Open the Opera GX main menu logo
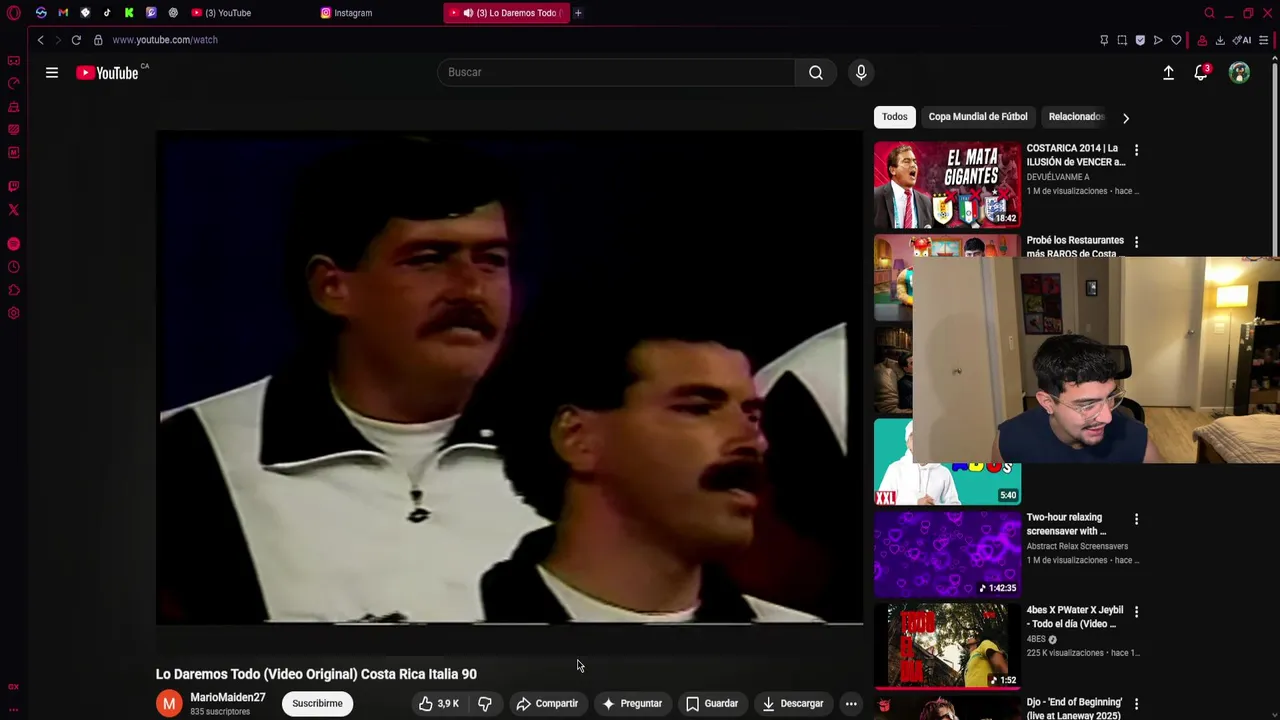 click(x=13, y=13)
